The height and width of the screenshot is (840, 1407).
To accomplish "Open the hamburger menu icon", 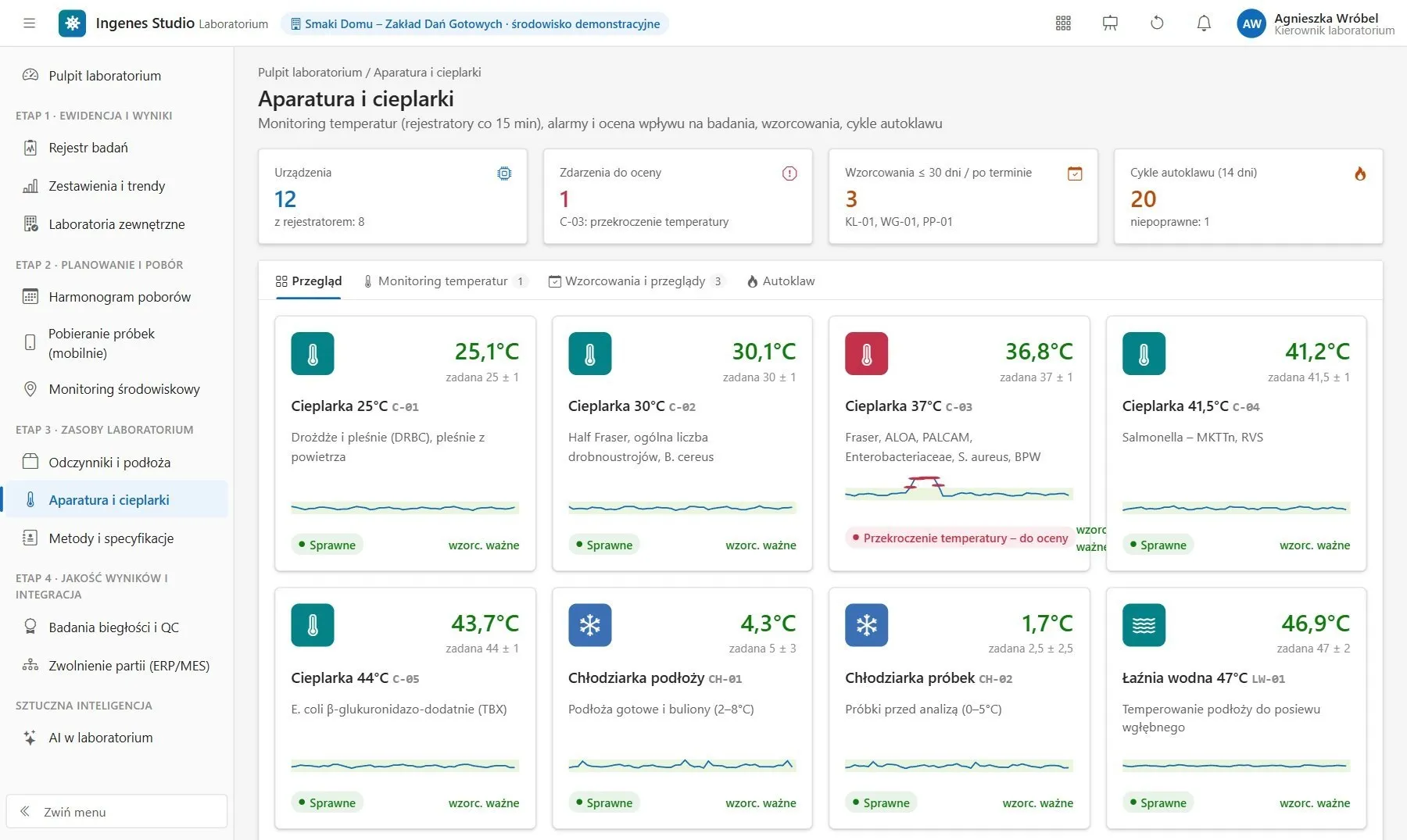I will 30,23.
